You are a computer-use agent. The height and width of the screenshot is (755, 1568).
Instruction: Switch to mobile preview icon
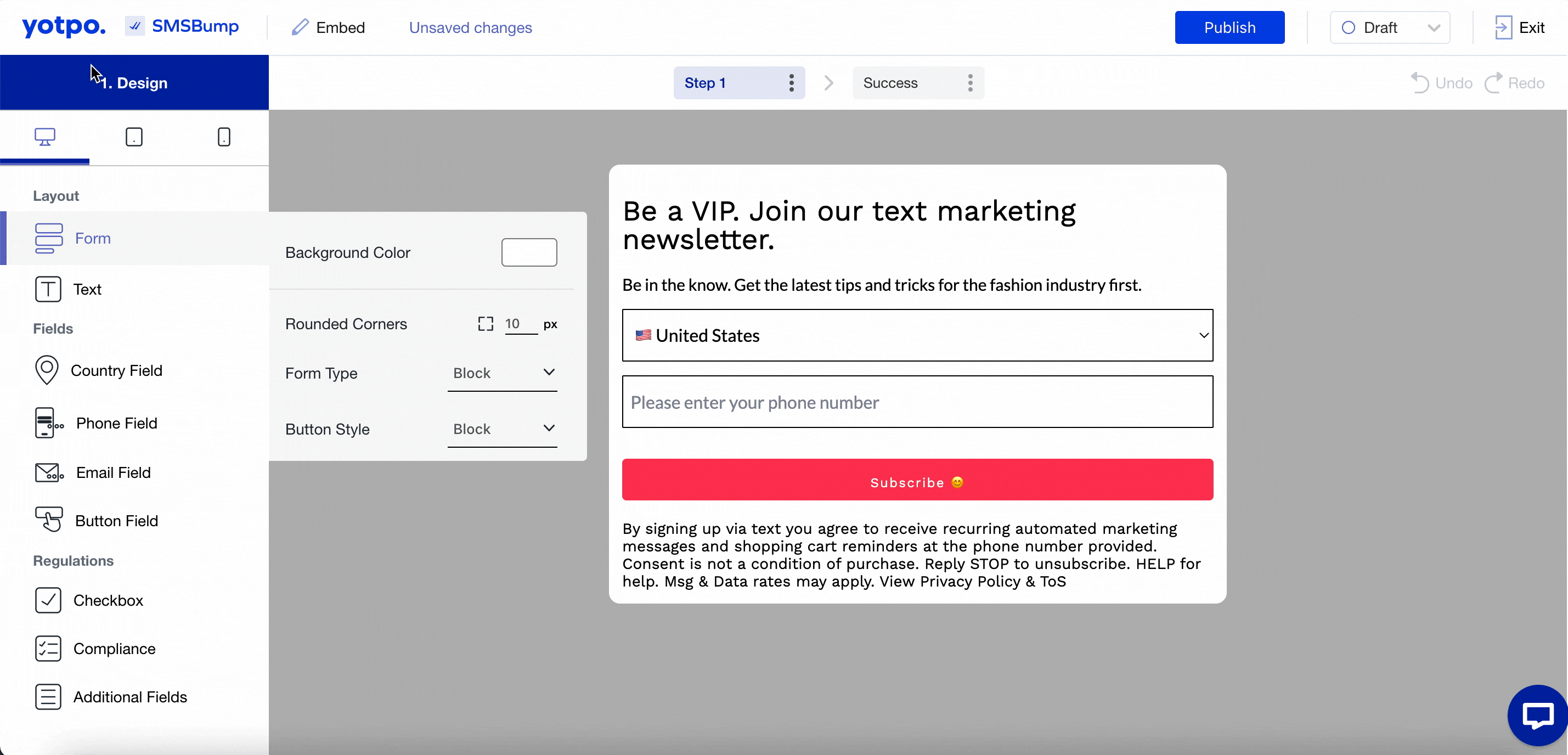click(224, 137)
